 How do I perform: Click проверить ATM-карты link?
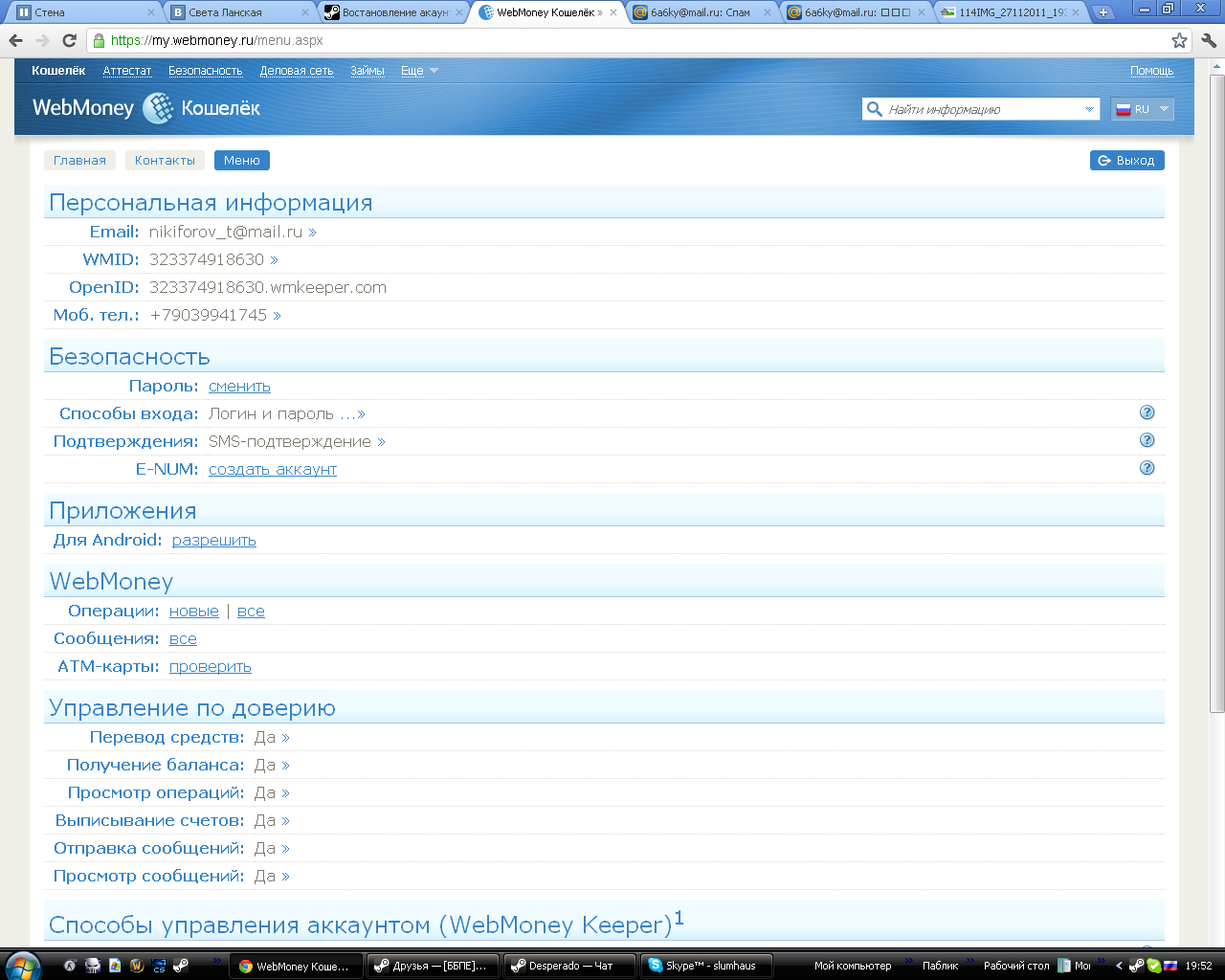pyautogui.click(x=211, y=667)
